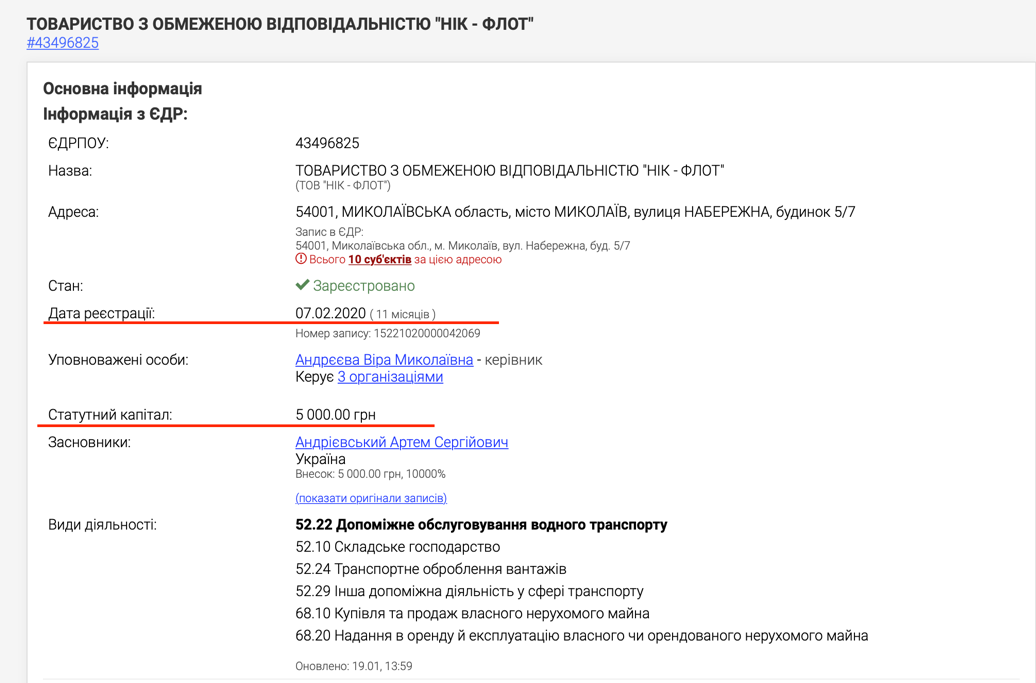Click the green checkmark beside Зареєстровано
The height and width of the screenshot is (683, 1036).
(x=302, y=285)
